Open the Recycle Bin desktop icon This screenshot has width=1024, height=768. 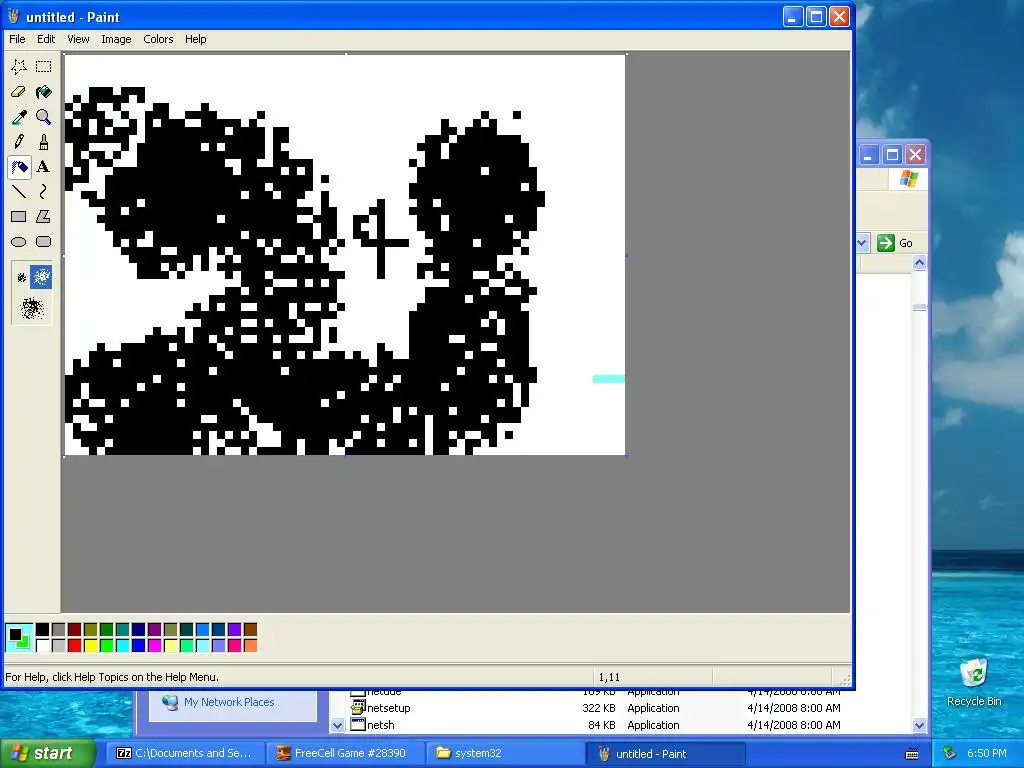pos(974,682)
